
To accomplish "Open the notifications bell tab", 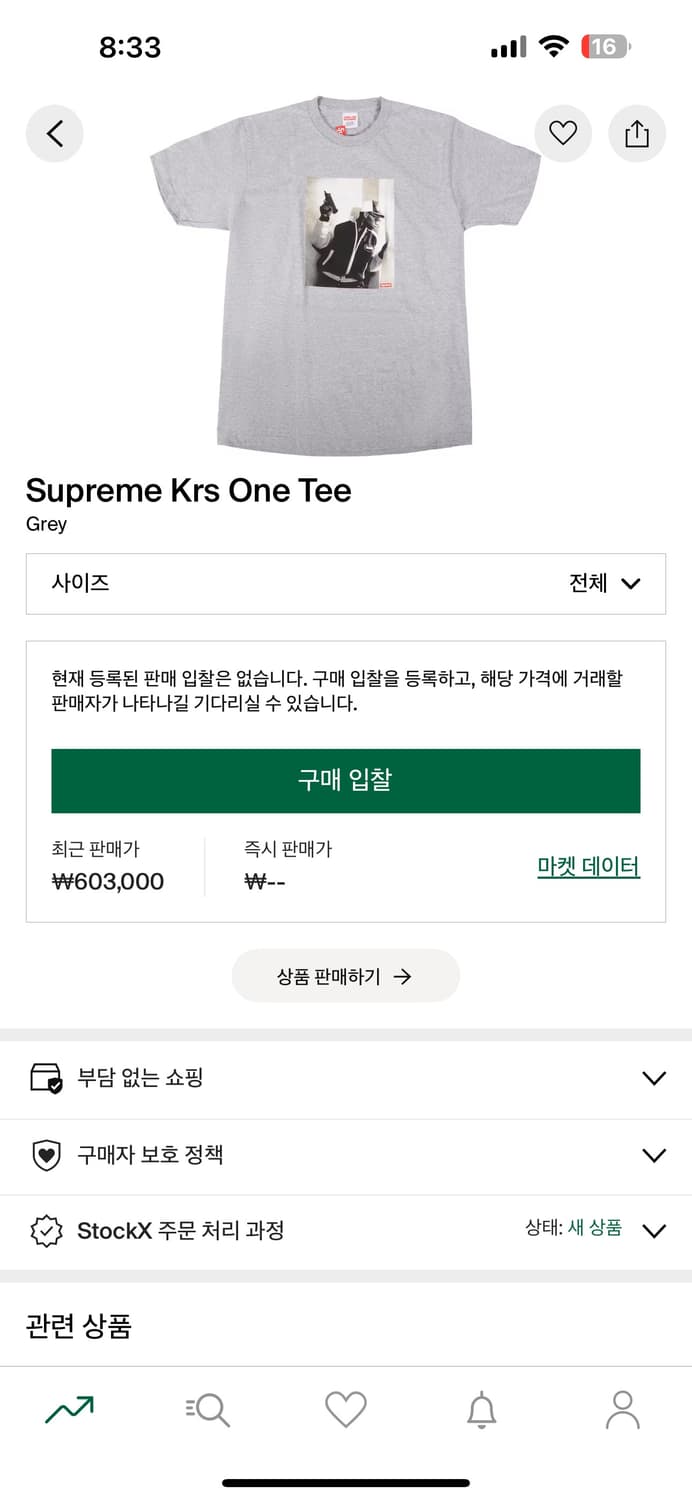I will click(x=482, y=1409).
